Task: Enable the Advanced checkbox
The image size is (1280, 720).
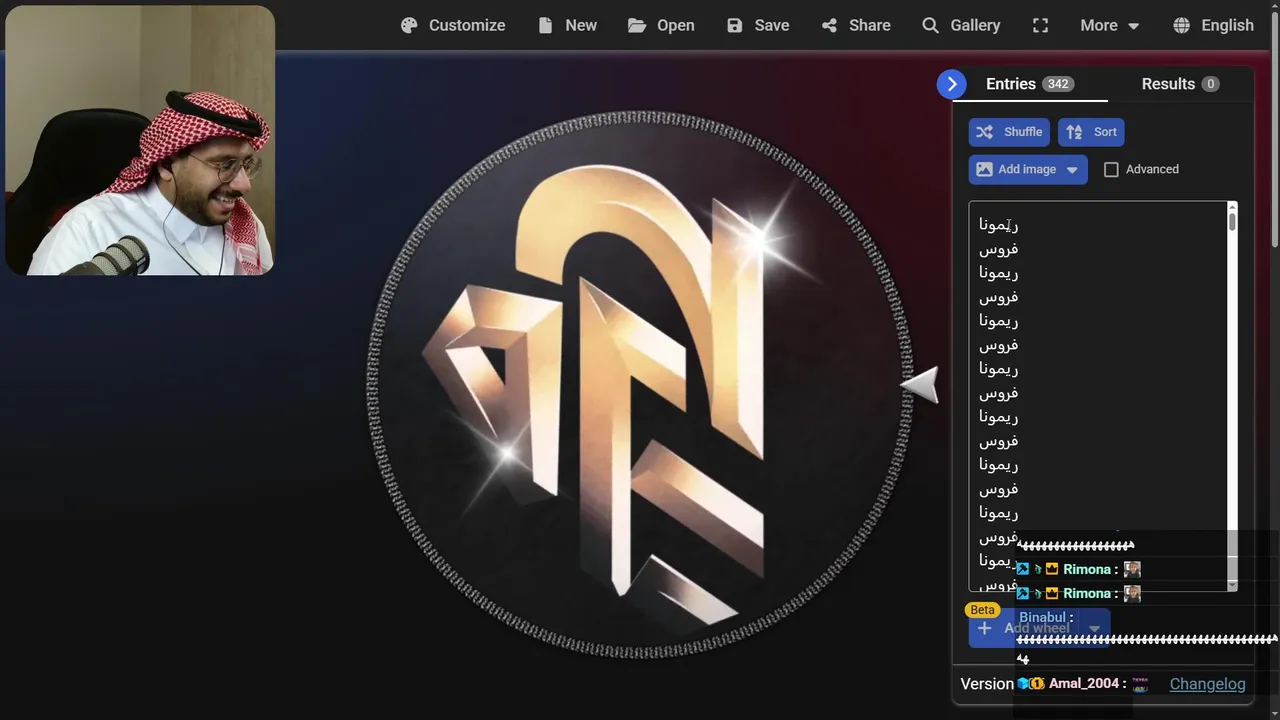Action: click(x=1111, y=169)
